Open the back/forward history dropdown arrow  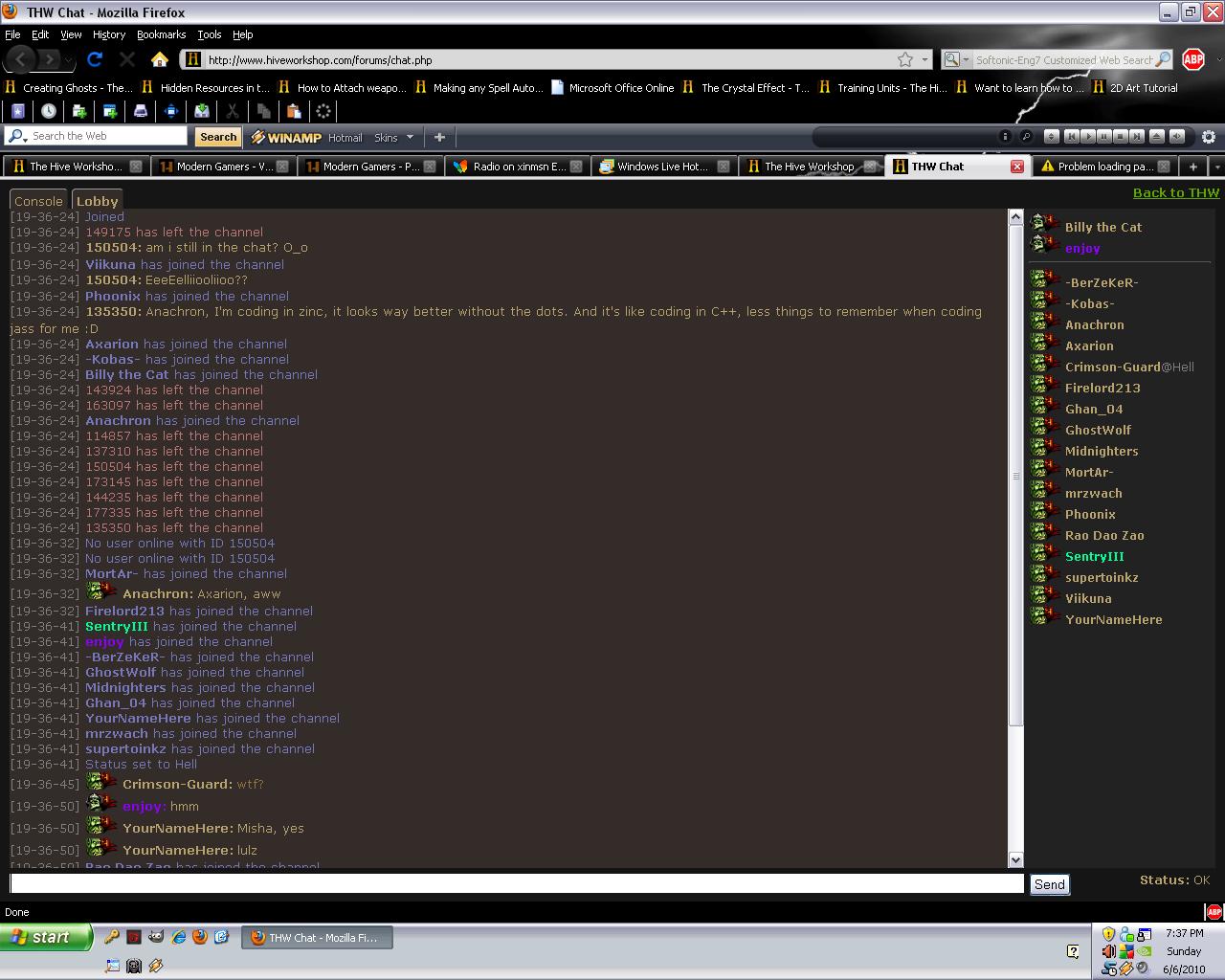click(x=71, y=59)
